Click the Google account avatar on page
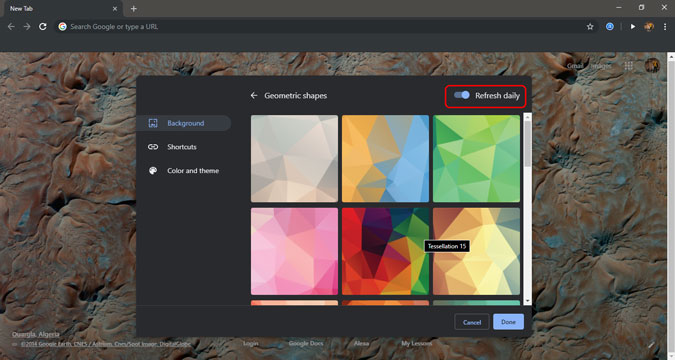This screenshot has width=675, height=360. pos(652,65)
